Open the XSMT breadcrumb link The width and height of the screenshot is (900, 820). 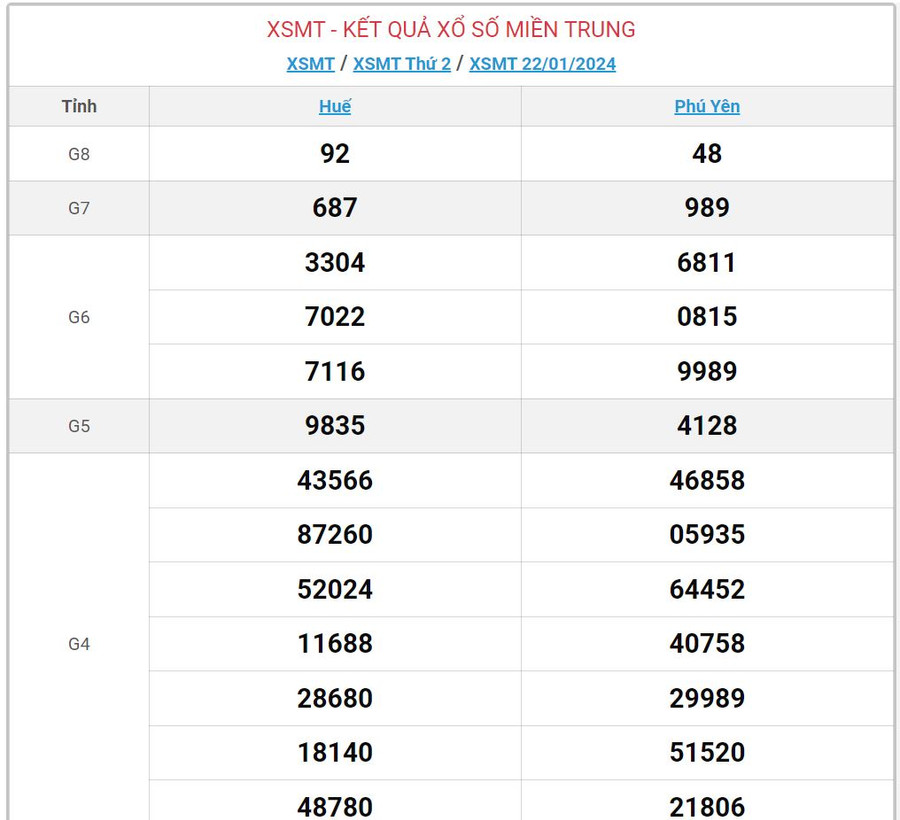click(310, 64)
